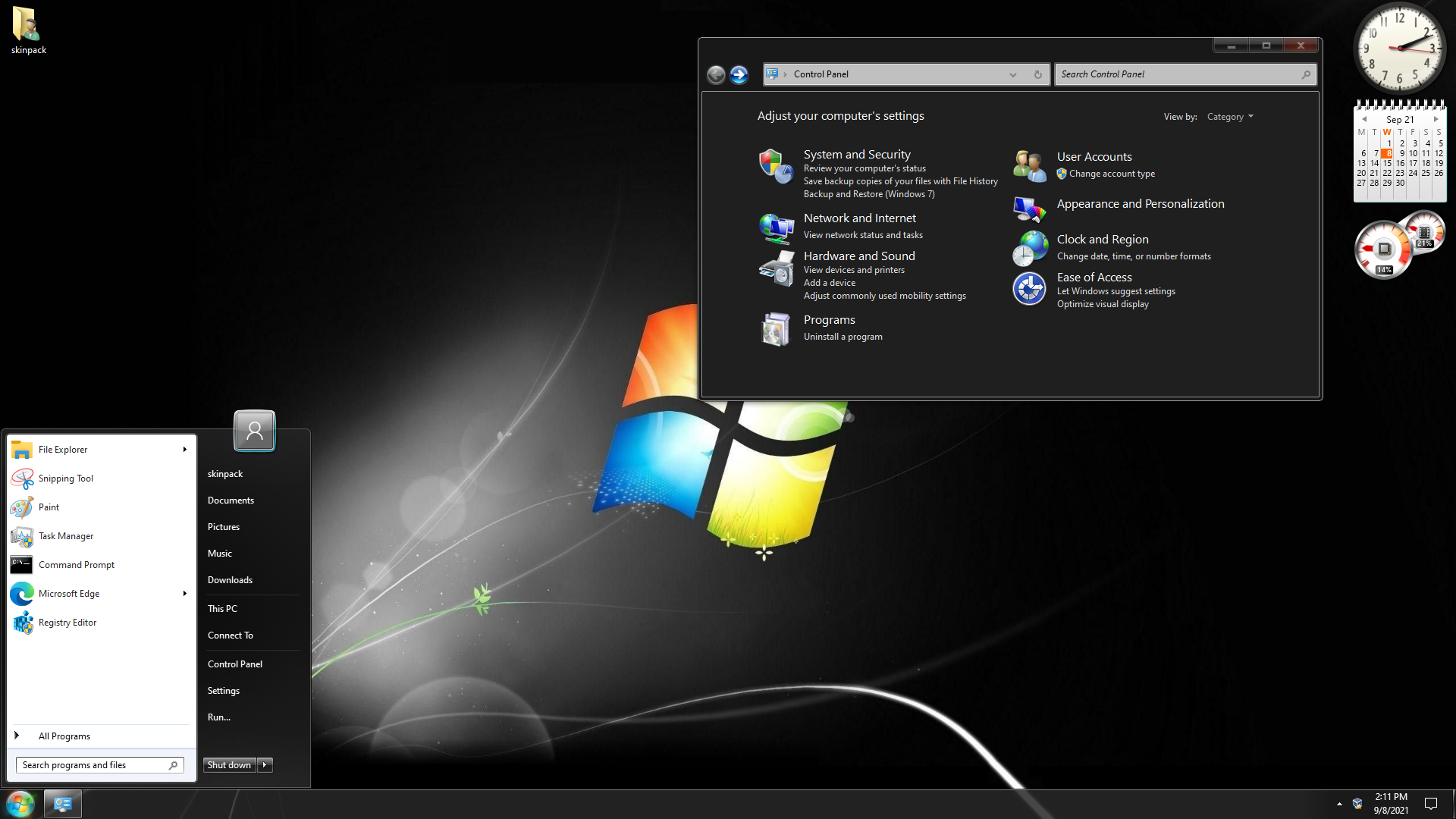This screenshot has height=819, width=1456.
Task: Expand the address bar history dropdown arrow
Action: click(x=1012, y=74)
